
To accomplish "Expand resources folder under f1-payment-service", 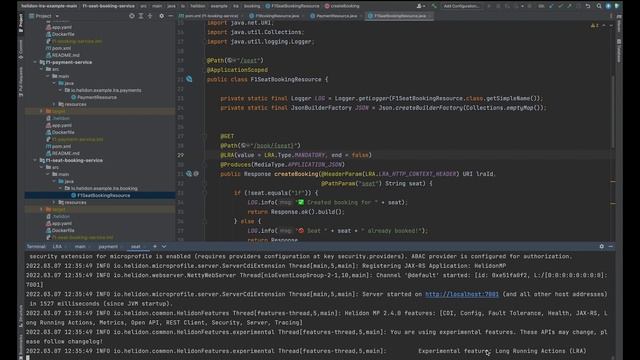I will click(x=54, y=104).
